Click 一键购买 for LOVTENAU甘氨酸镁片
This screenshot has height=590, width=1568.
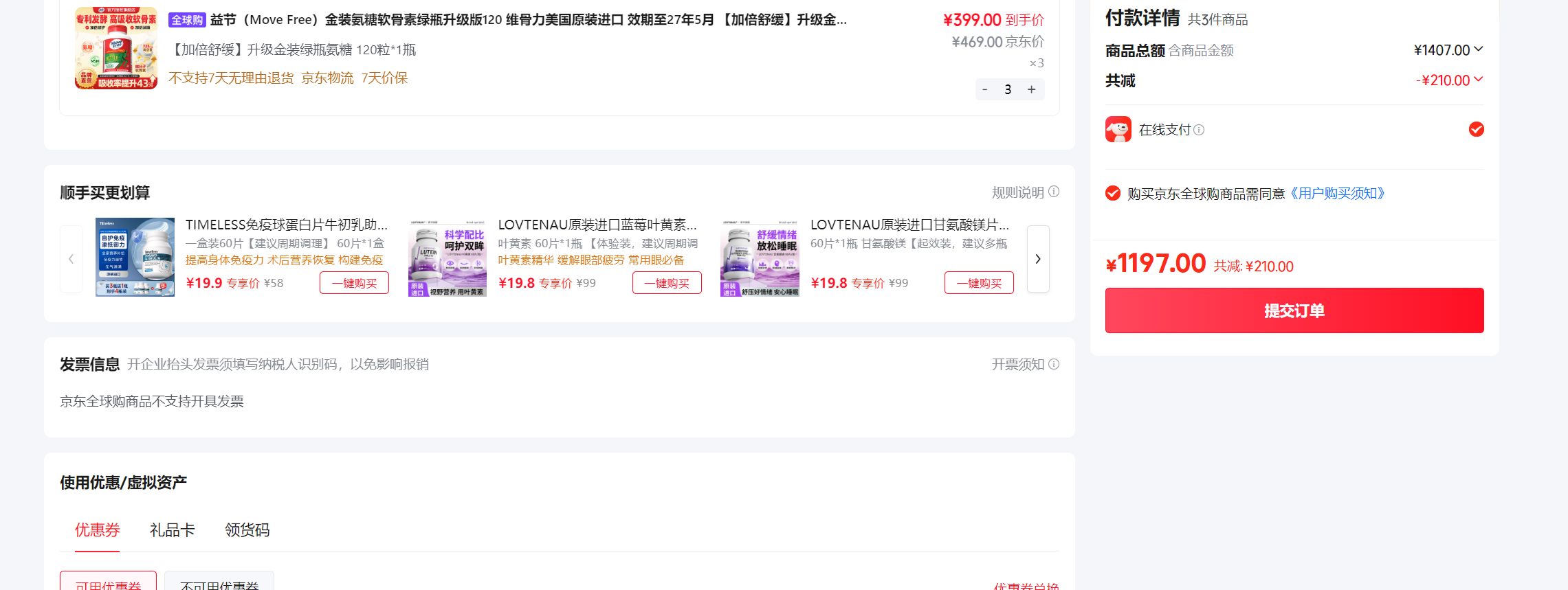pyautogui.click(x=979, y=283)
